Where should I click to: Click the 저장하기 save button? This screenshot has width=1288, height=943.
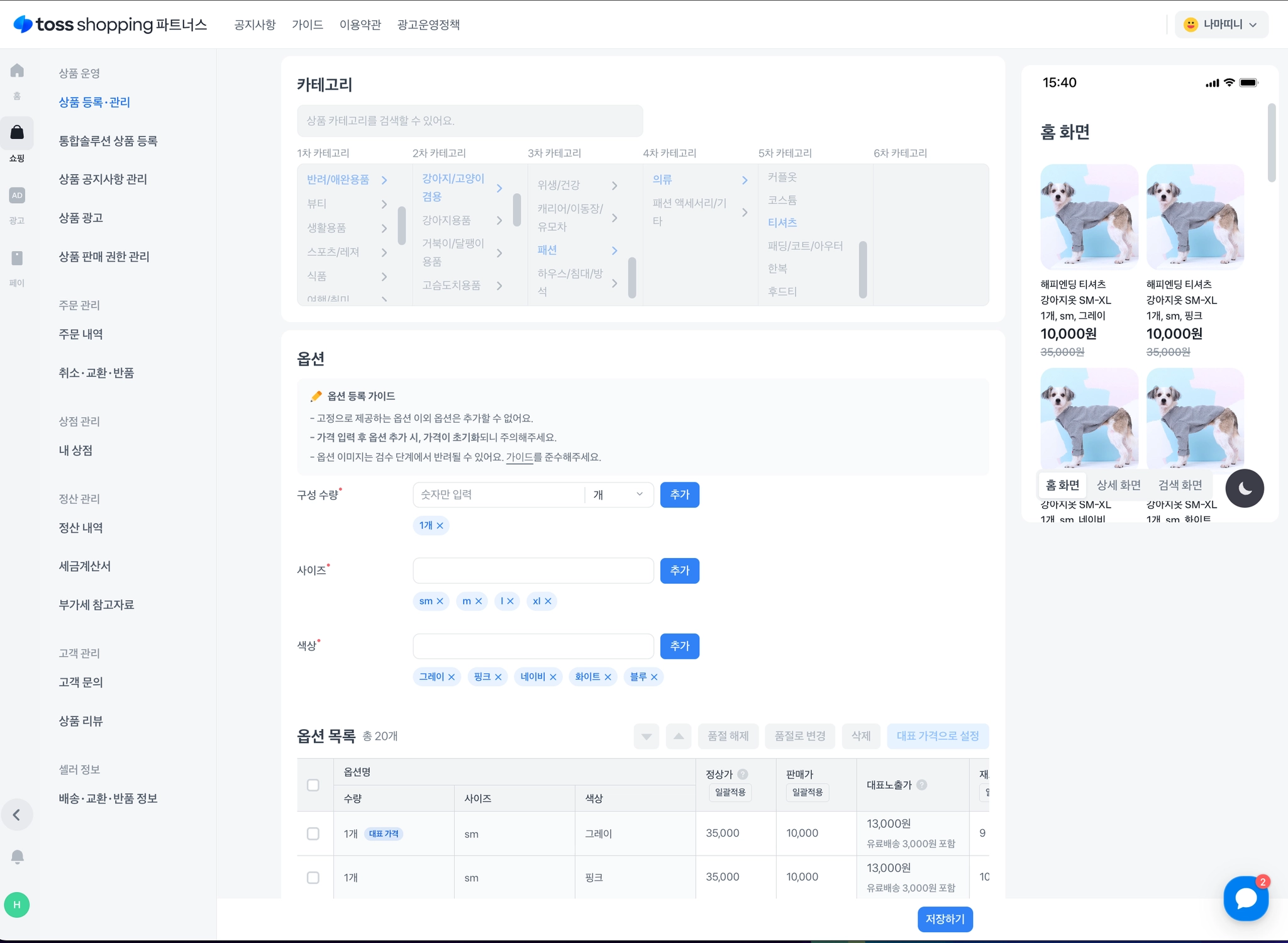point(945,919)
